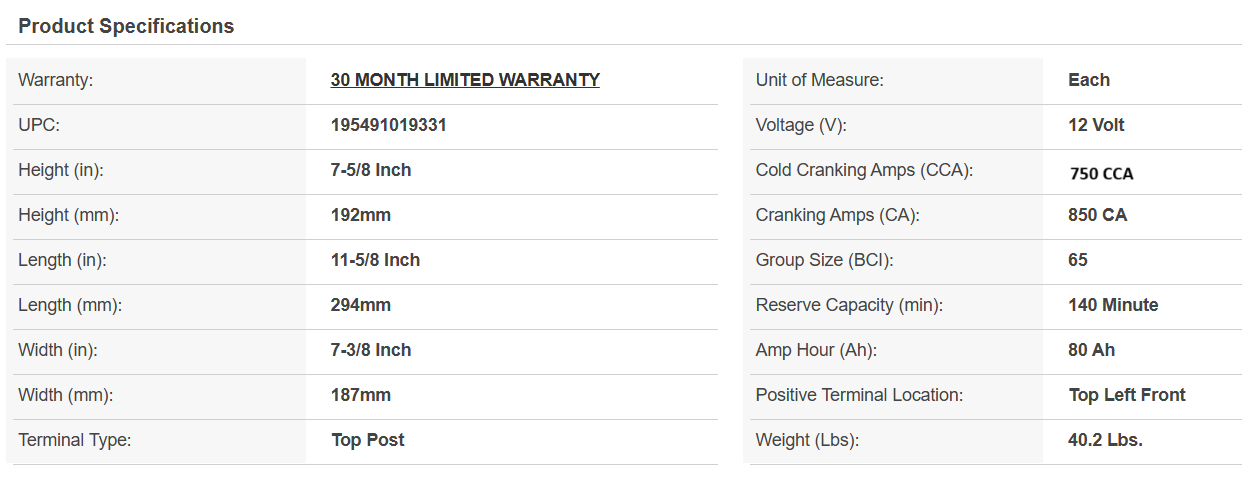Click the Top Left Front terminal location

[1127, 395]
